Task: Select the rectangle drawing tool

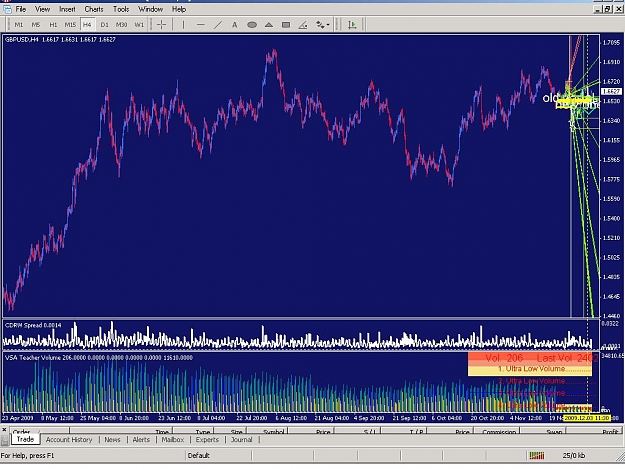Action: click(286, 25)
